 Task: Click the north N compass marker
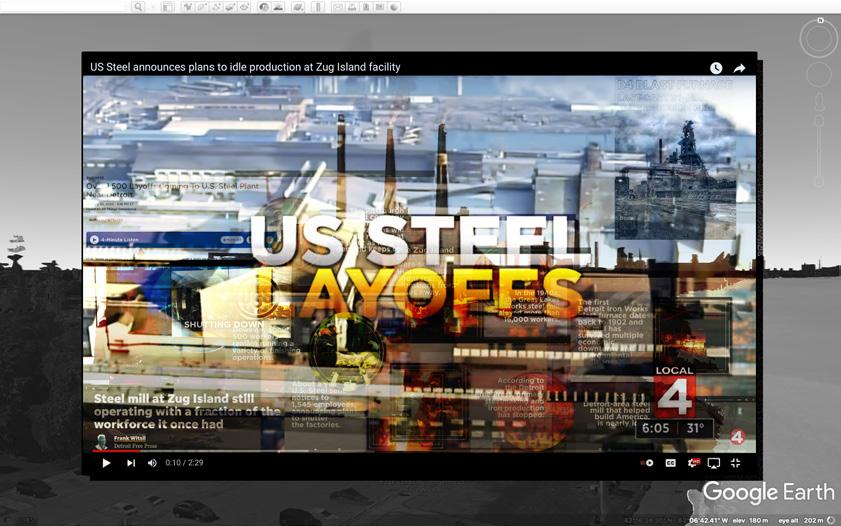(820, 20)
